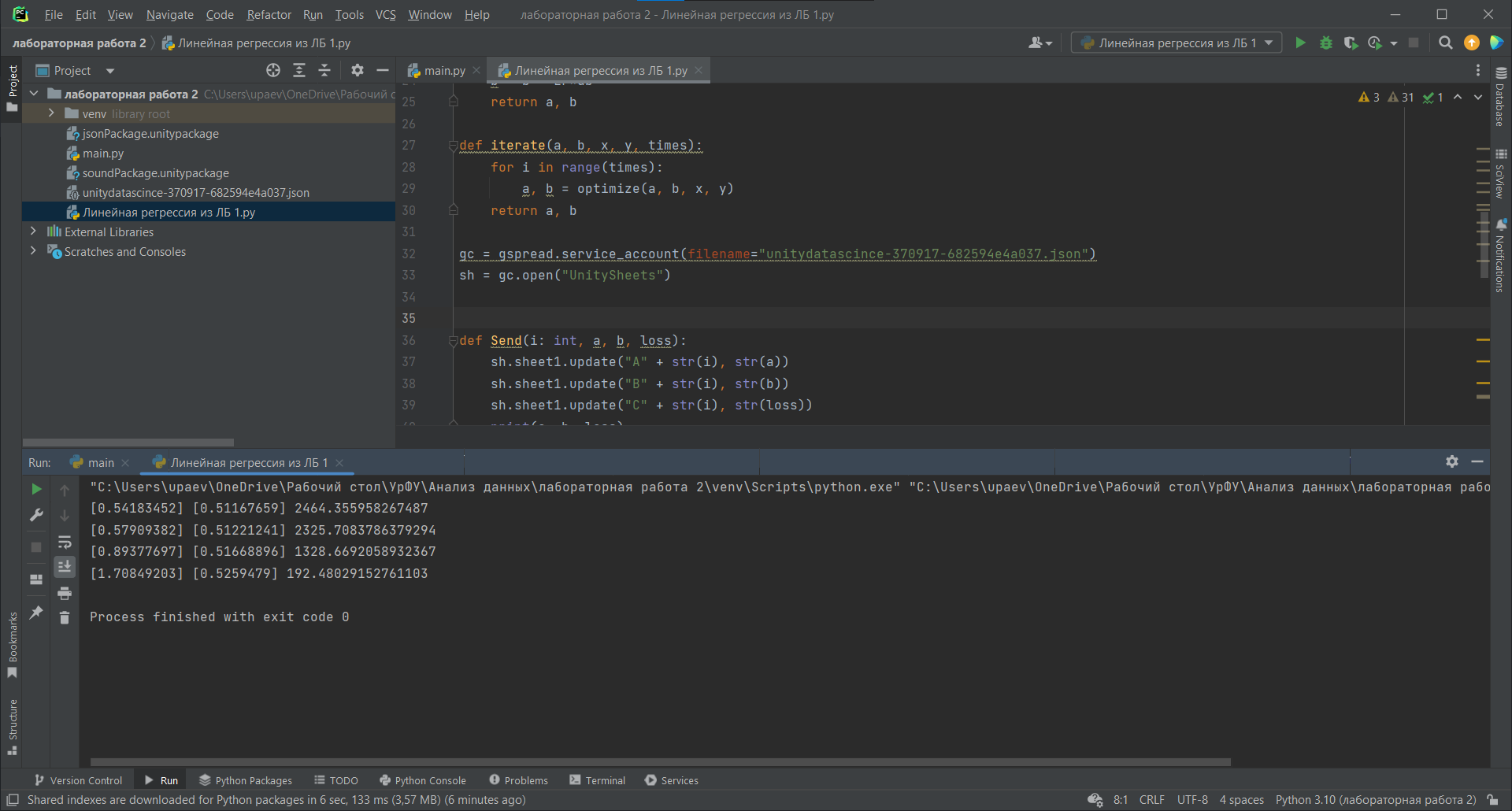The width and height of the screenshot is (1512, 811).
Task: Open SciView tool window sidebar
Action: point(1501,173)
